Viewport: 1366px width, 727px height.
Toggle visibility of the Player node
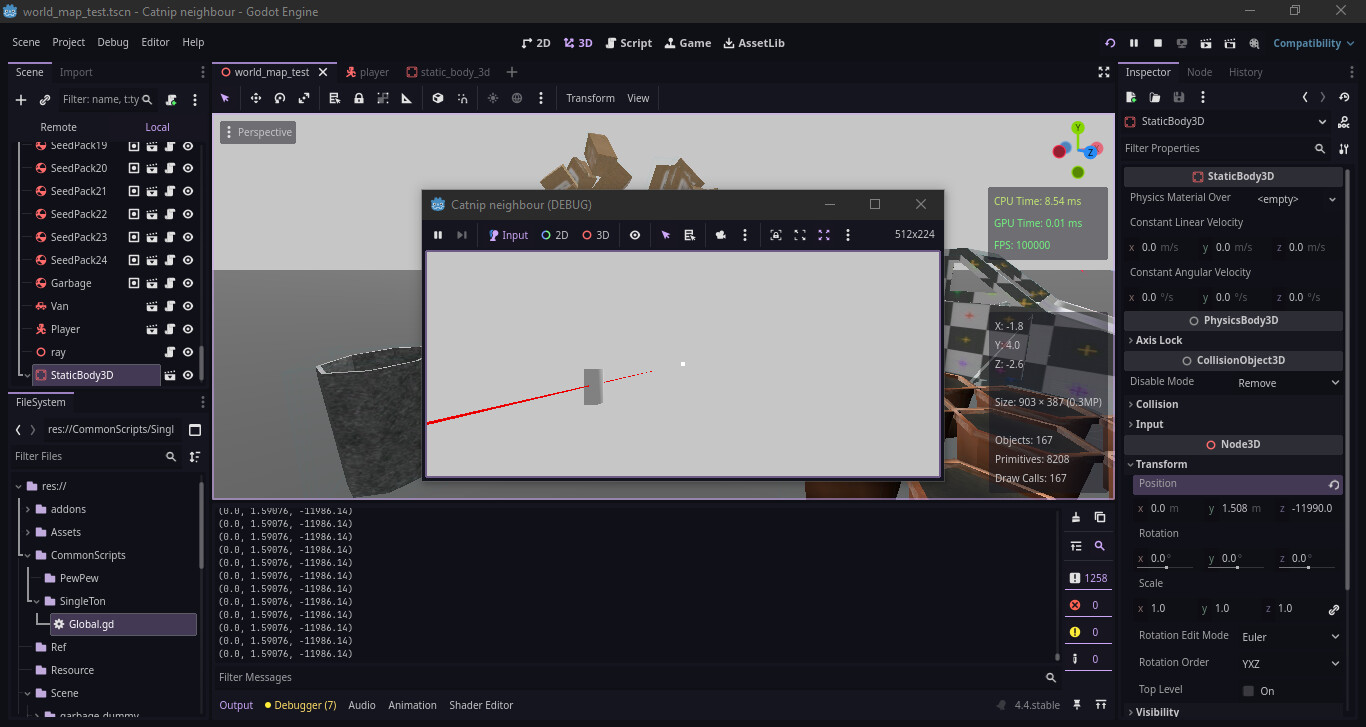tap(188, 329)
